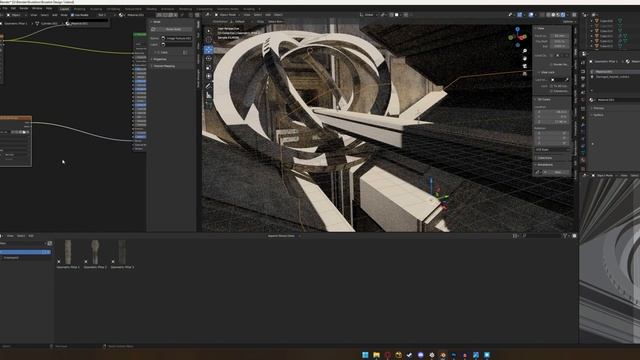Viewport: 640px width, 360px height.
Task: Switch to Material Preview viewport shading
Action: click(x=558, y=15)
